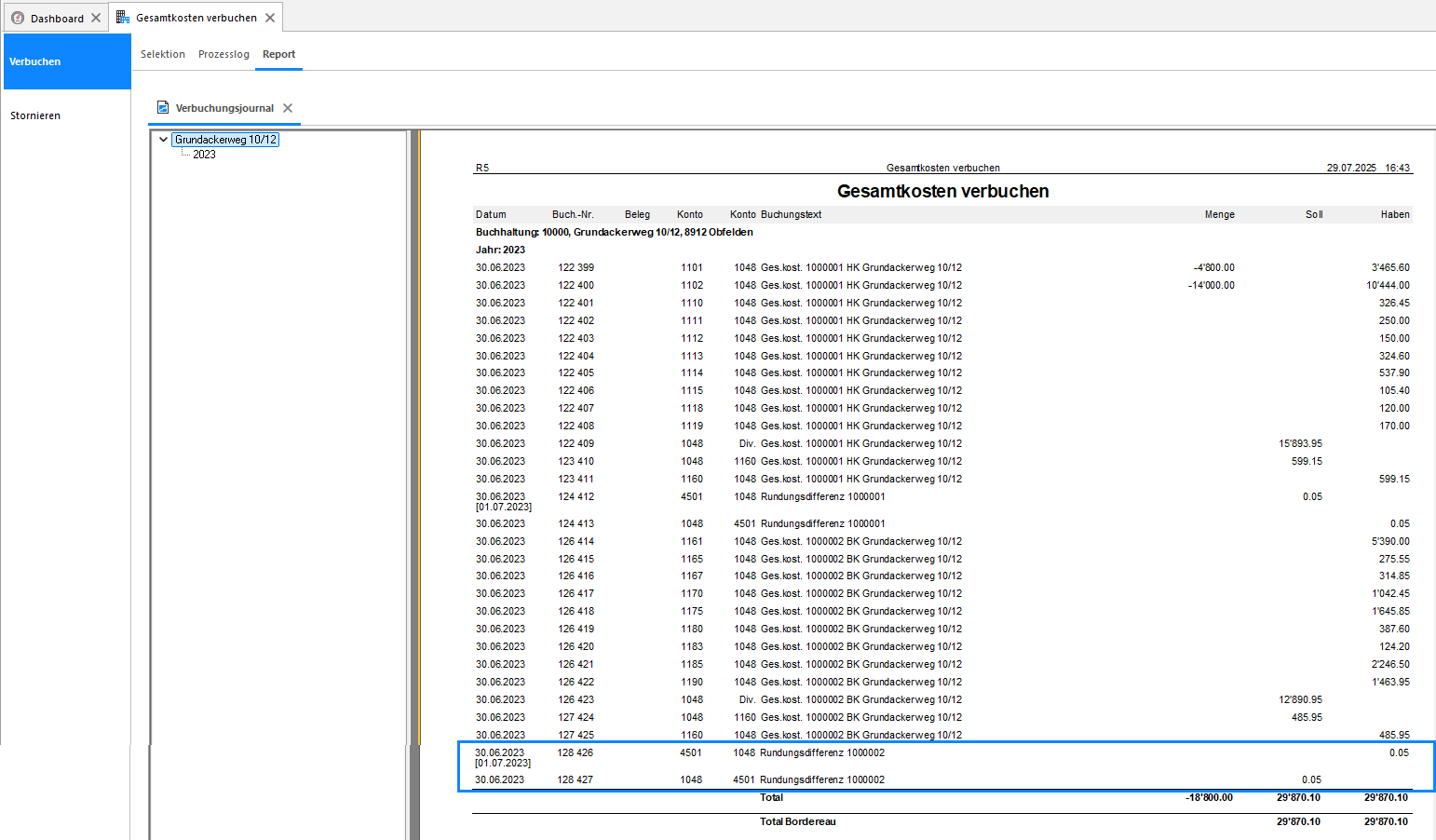Select the 2023 tree node
Image resolution: width=1436 pixels, height=840 pixels.
click(204, 155)
